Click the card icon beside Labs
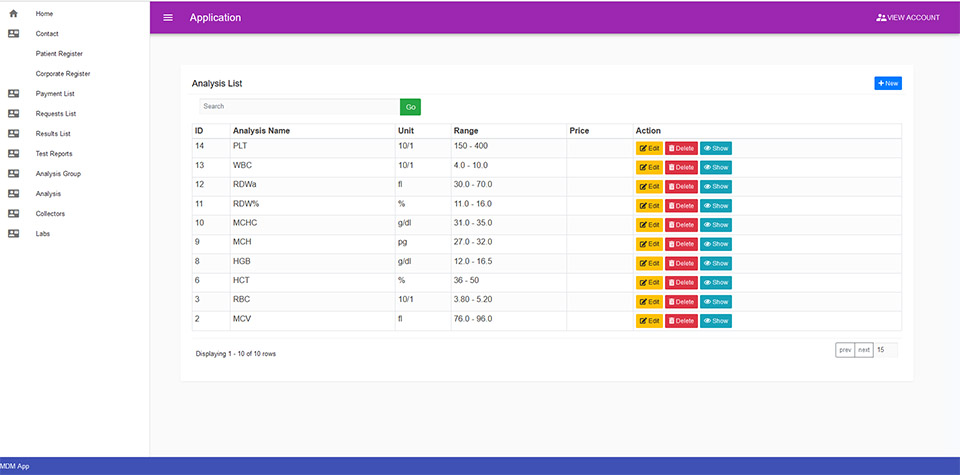960x475 pixels. coord(13,233)
